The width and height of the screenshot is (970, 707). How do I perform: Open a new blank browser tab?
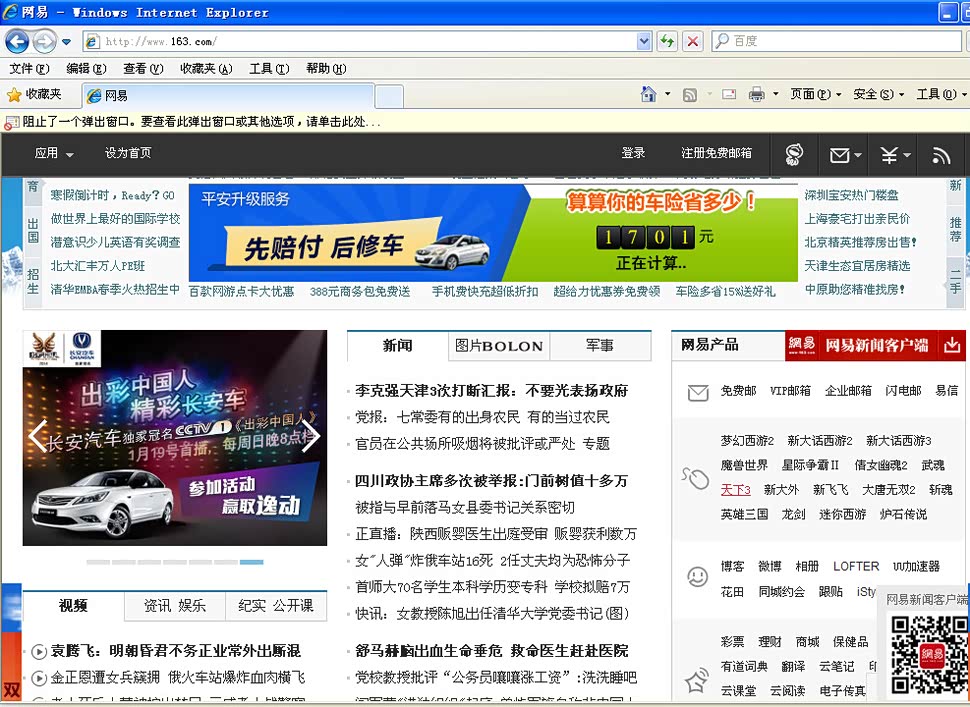(x=389, y=96)
